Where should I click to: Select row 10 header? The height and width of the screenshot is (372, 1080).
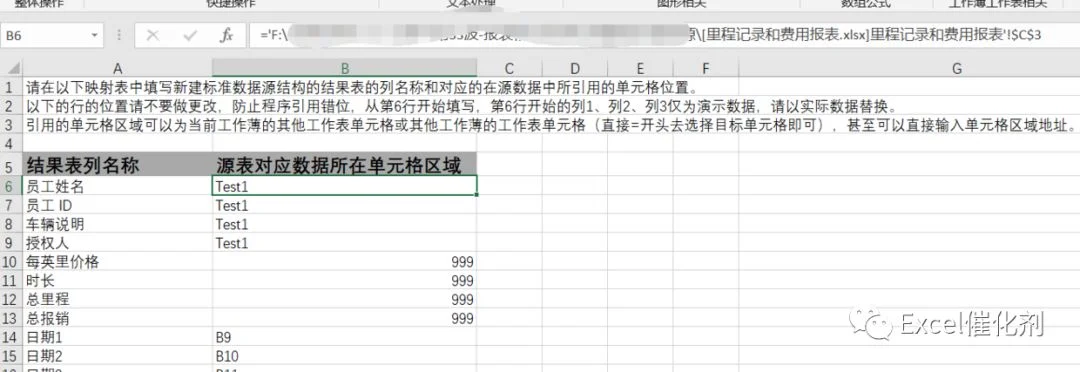pos(11,262)
